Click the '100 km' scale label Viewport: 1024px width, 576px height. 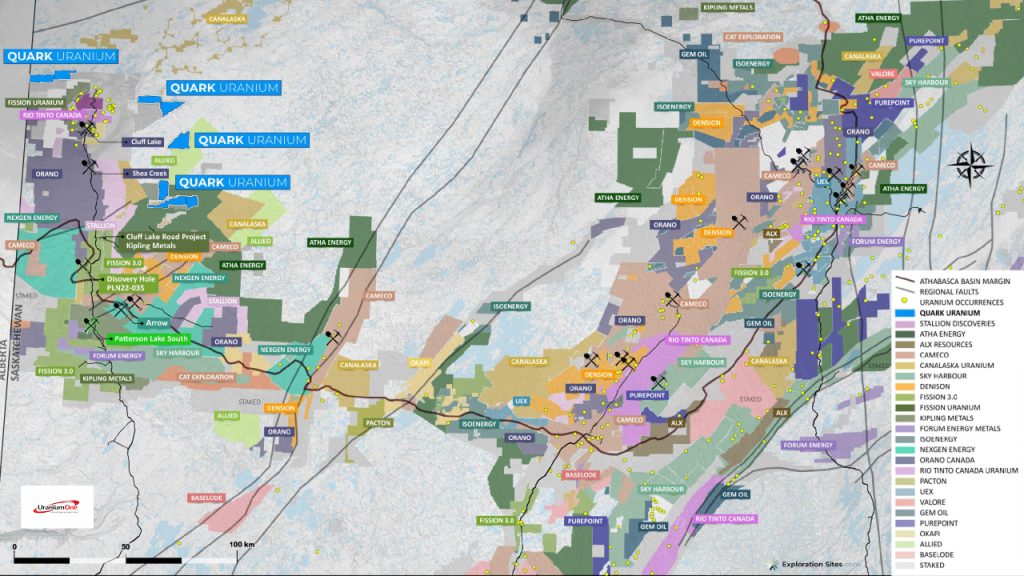click(242, 545)
